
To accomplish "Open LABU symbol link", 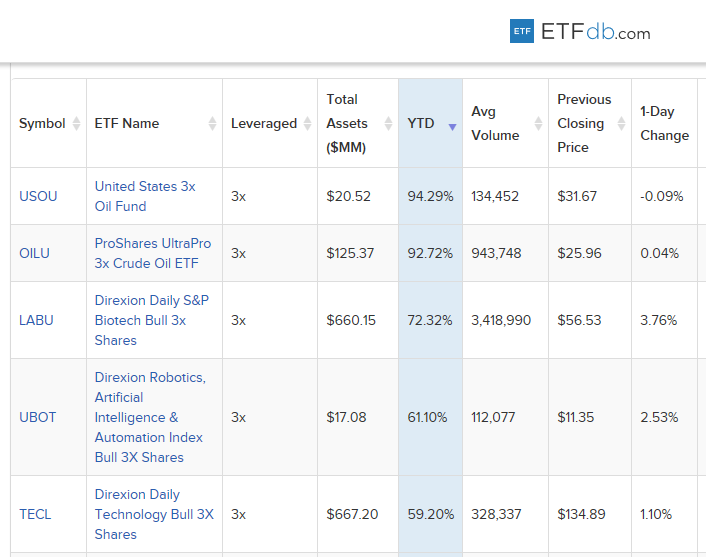I will click(x=36, y=320).
